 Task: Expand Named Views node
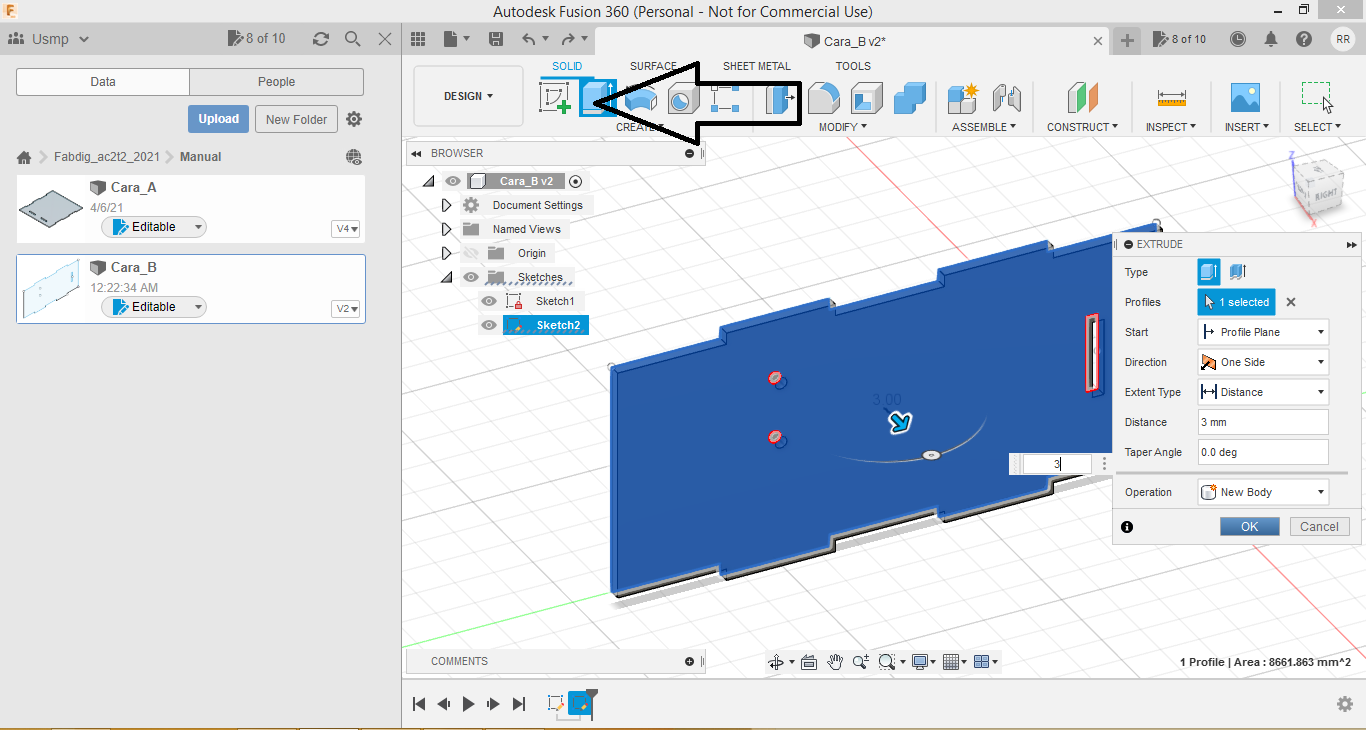click(447, 229)
